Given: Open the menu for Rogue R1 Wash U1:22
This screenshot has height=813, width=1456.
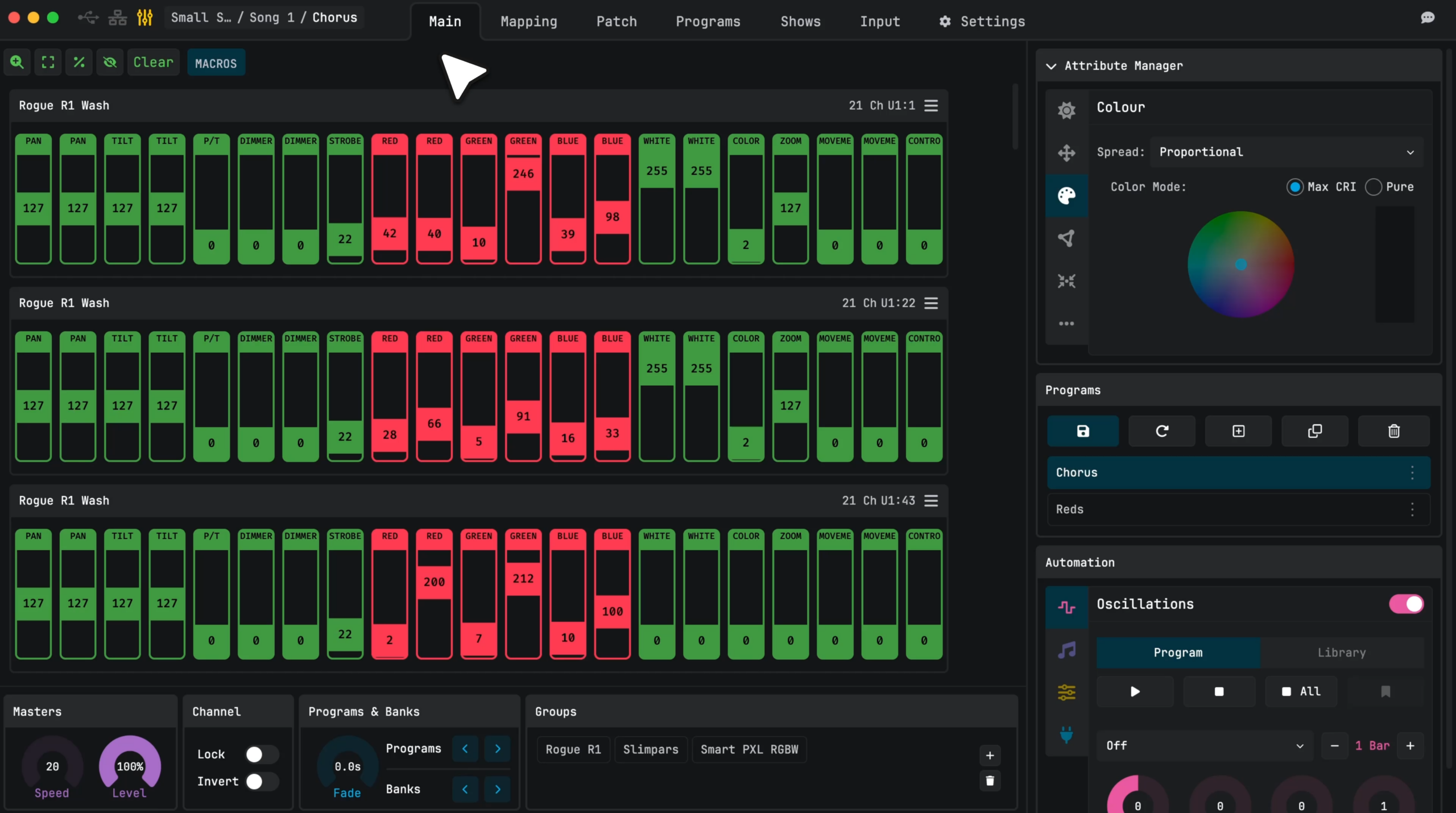Looking at the screenshot, I should click(x=931, y=303).
